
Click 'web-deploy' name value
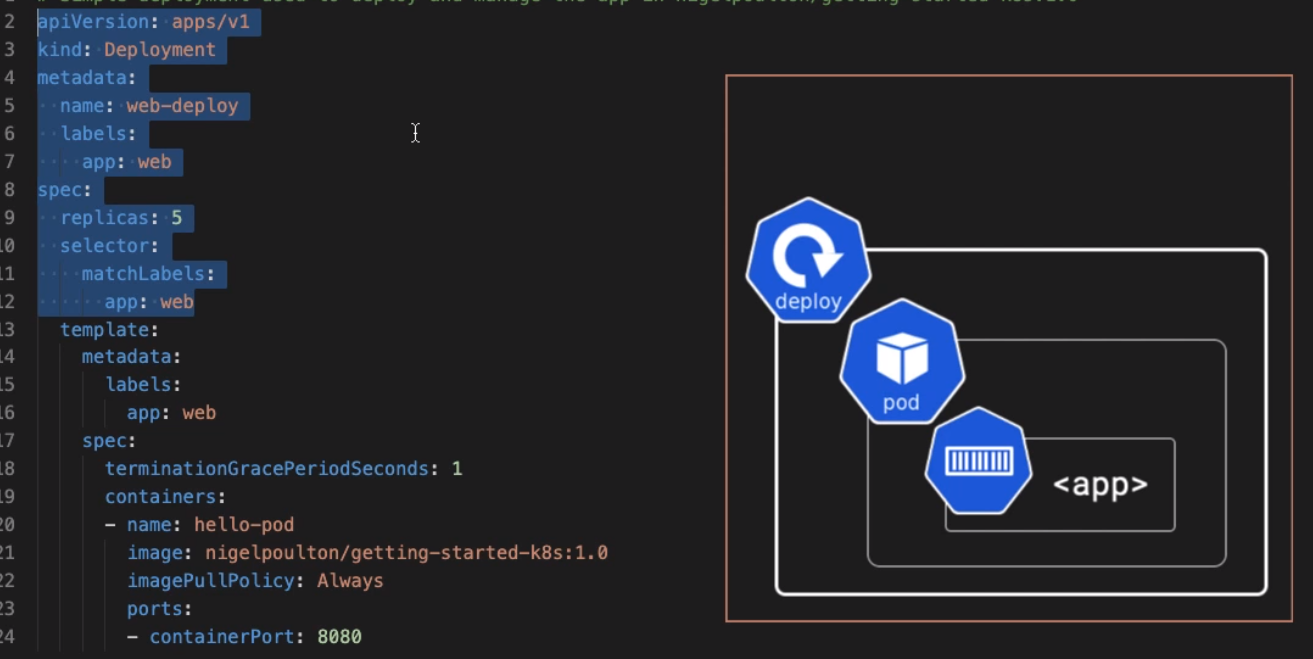coord(182,105)
